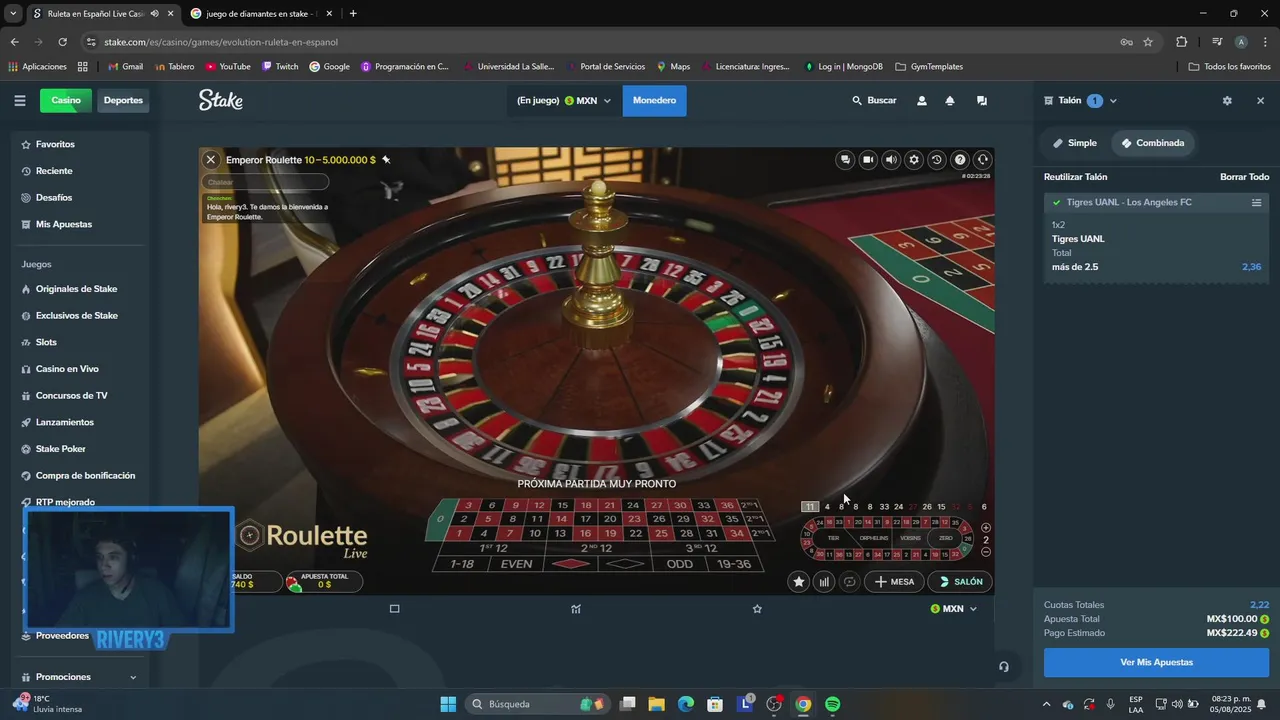Screen dimensions: 1280x720
Task: Open roulette favorite bets star button
Action: tap(798, 581)
